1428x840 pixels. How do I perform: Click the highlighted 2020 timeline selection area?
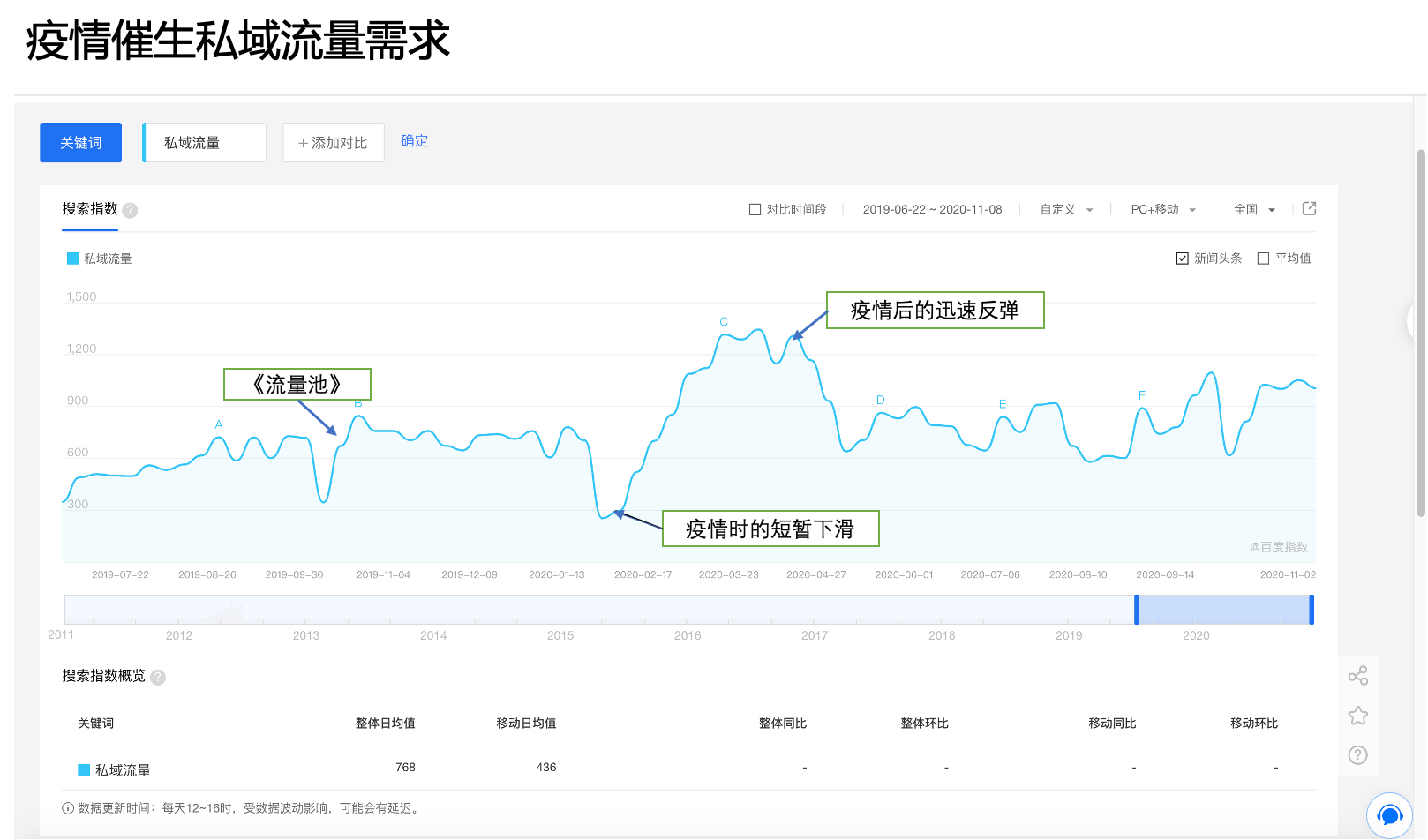(1224, 610)
